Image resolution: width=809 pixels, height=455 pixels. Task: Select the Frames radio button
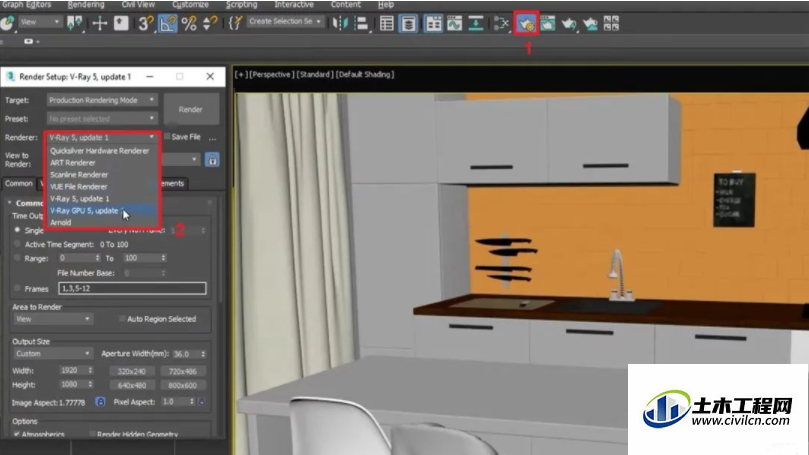click(x=17, y=288)
